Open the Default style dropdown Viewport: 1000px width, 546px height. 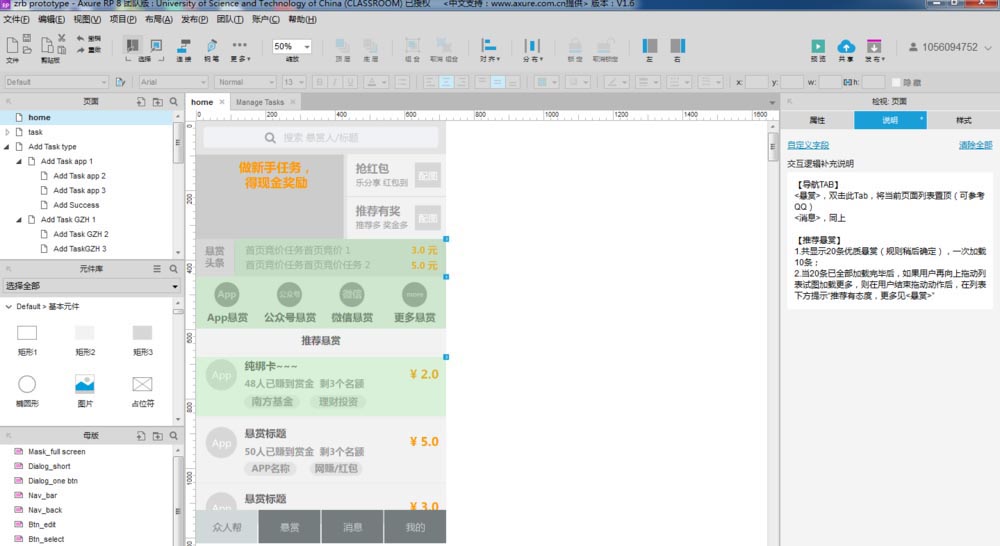(x=55, y=82)
